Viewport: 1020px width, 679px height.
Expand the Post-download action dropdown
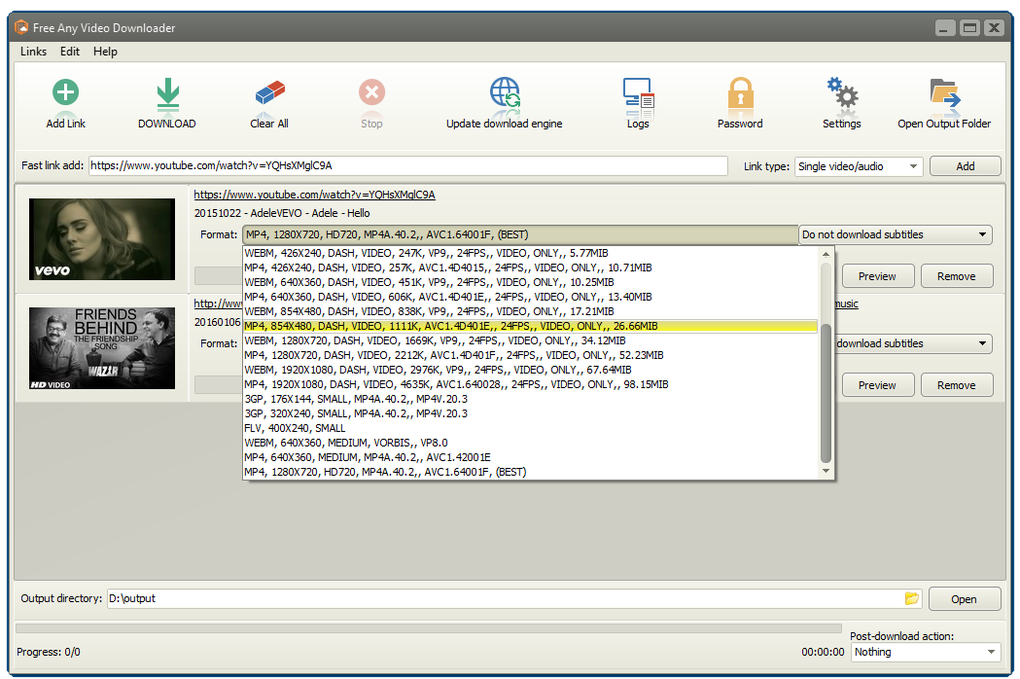[925, 652]
